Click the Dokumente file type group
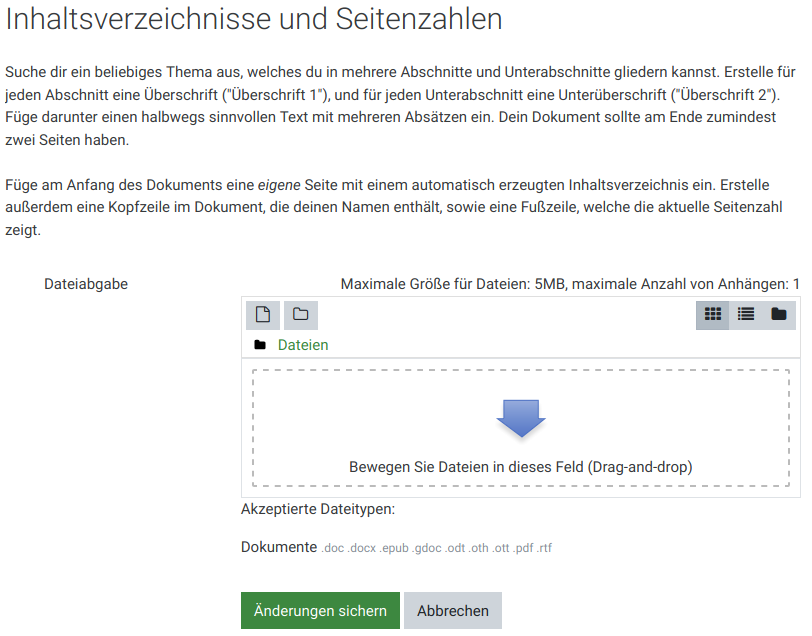 point(278,548)
